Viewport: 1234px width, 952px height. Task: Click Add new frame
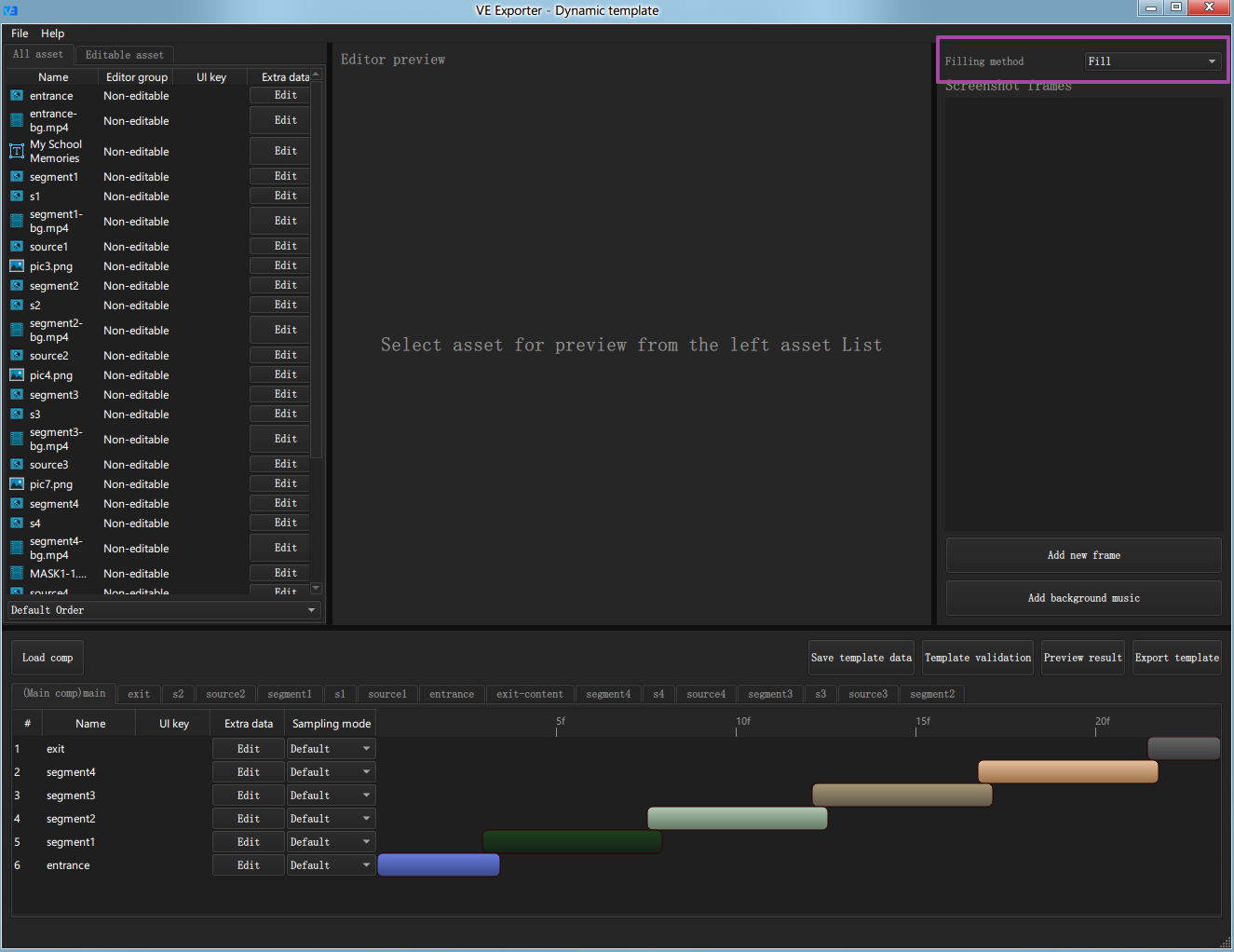click(1084, 555)
